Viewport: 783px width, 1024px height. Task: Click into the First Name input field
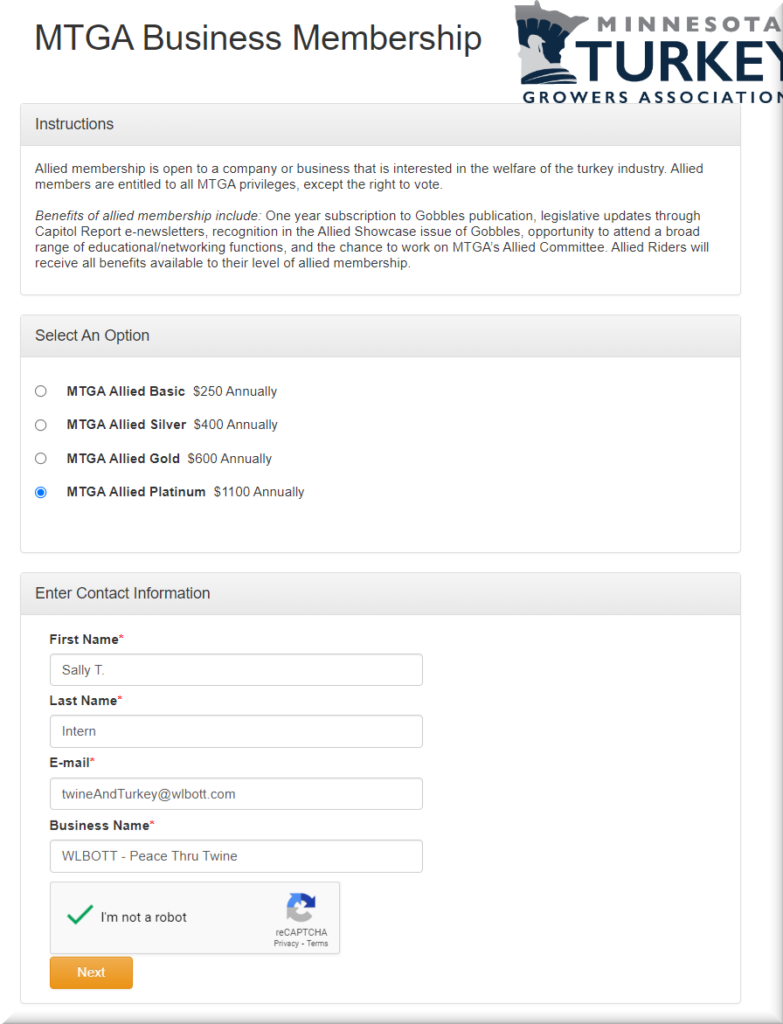tap(236, 670)
